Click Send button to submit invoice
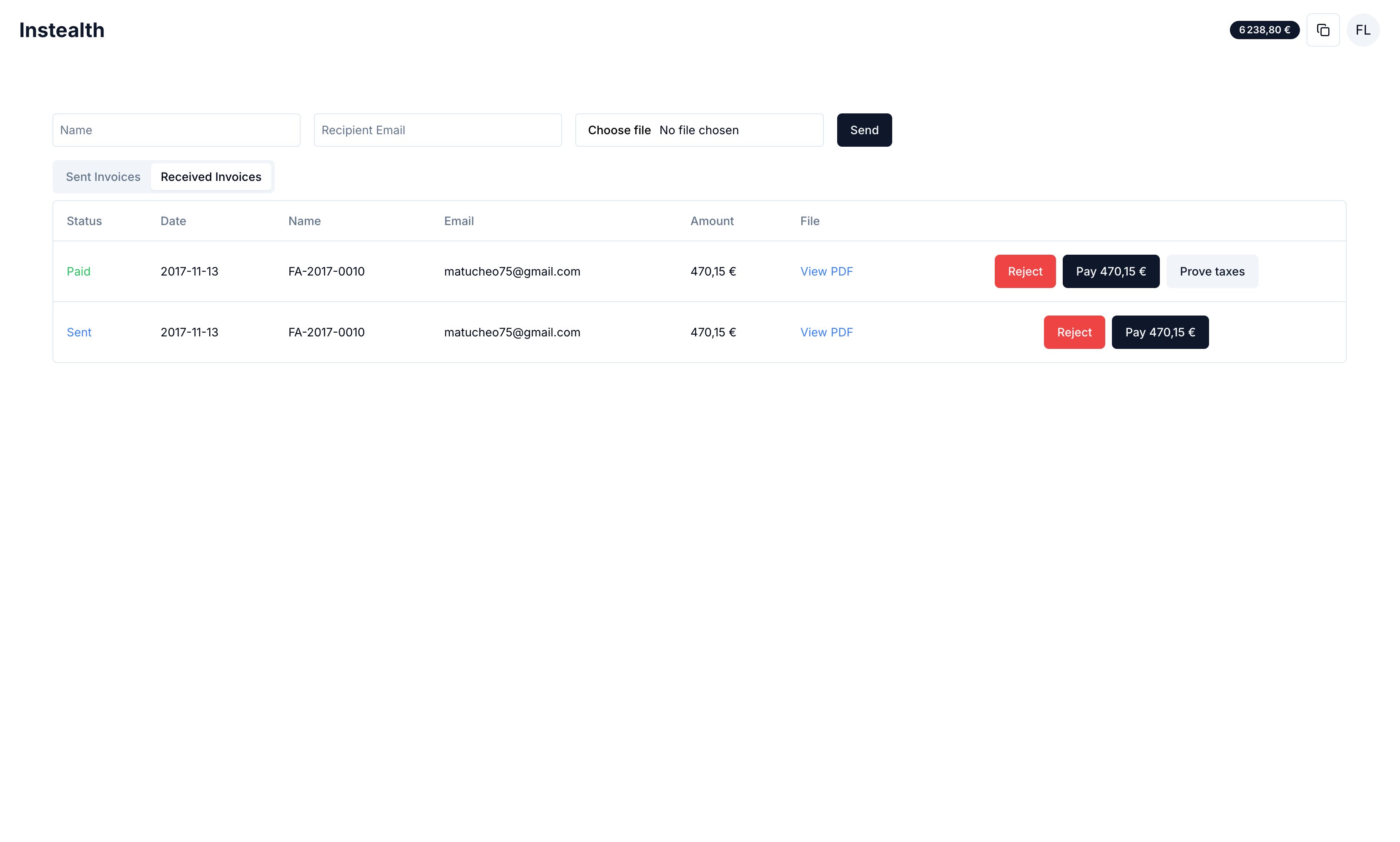 pyautogui.click(x=864, y=130)
